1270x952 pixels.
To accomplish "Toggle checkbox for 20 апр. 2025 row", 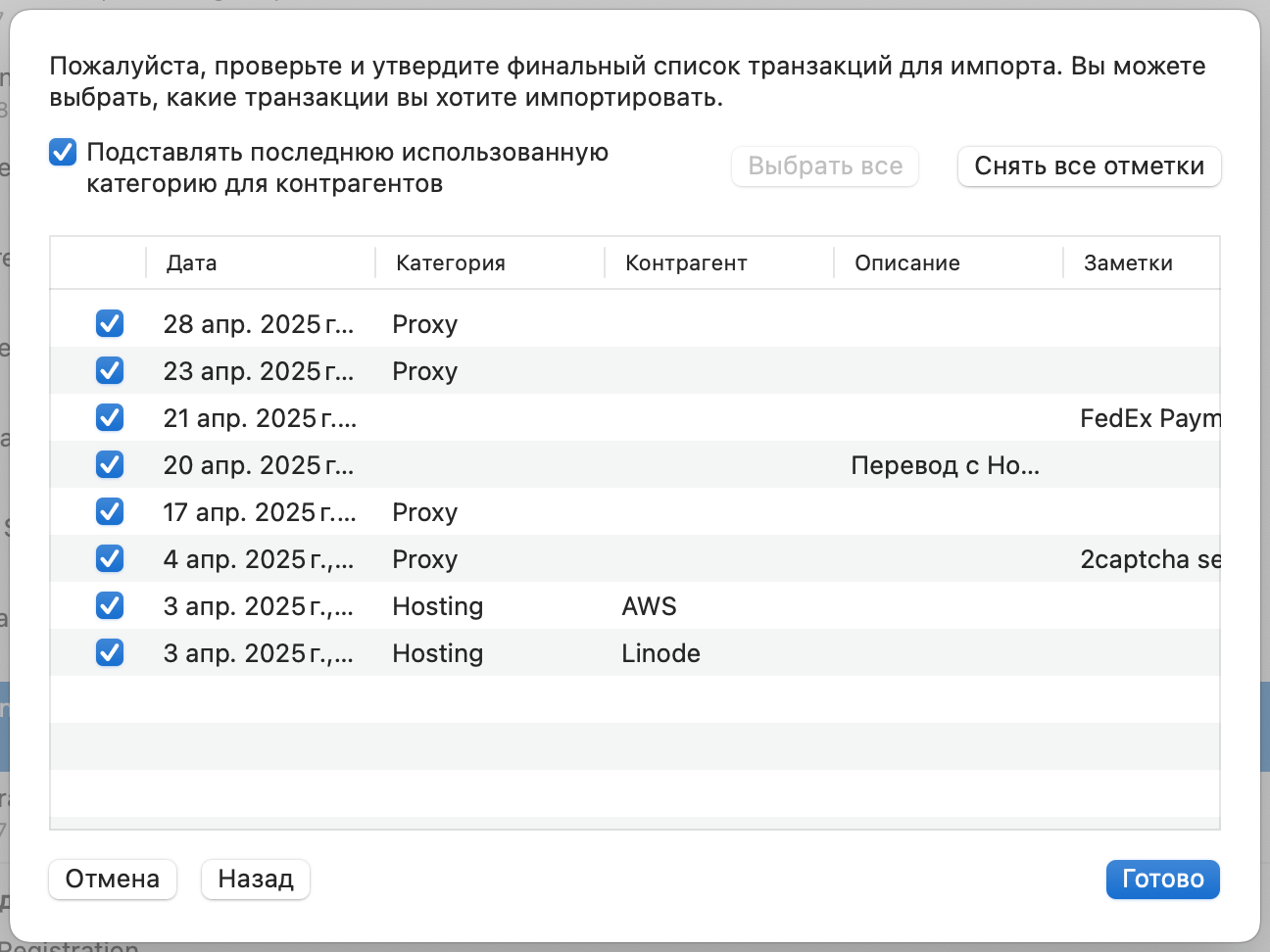I will (x=110, y=464).
